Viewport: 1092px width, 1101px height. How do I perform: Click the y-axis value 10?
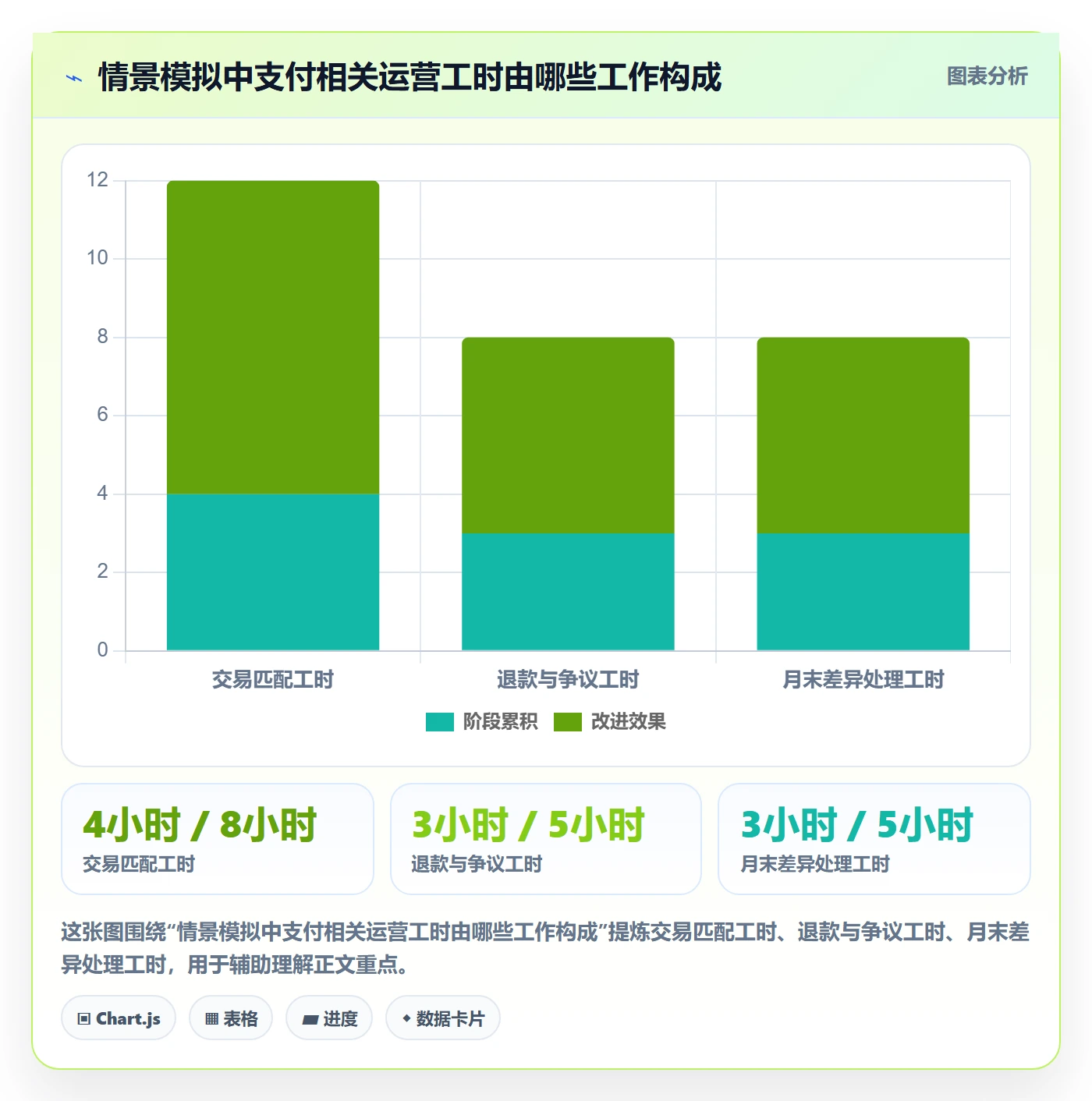coord(97,258)
